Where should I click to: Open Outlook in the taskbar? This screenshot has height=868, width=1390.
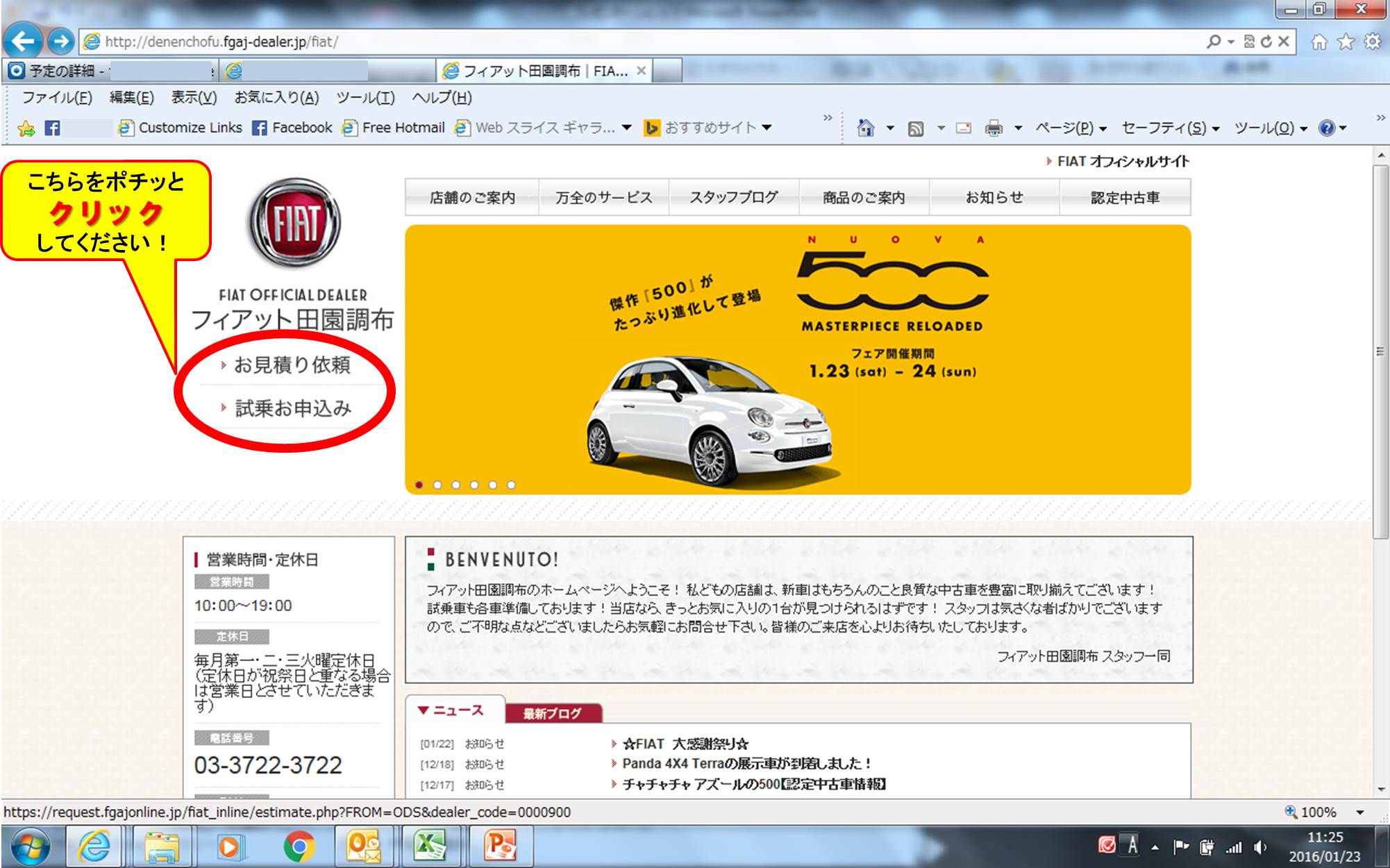coord(364,846)
